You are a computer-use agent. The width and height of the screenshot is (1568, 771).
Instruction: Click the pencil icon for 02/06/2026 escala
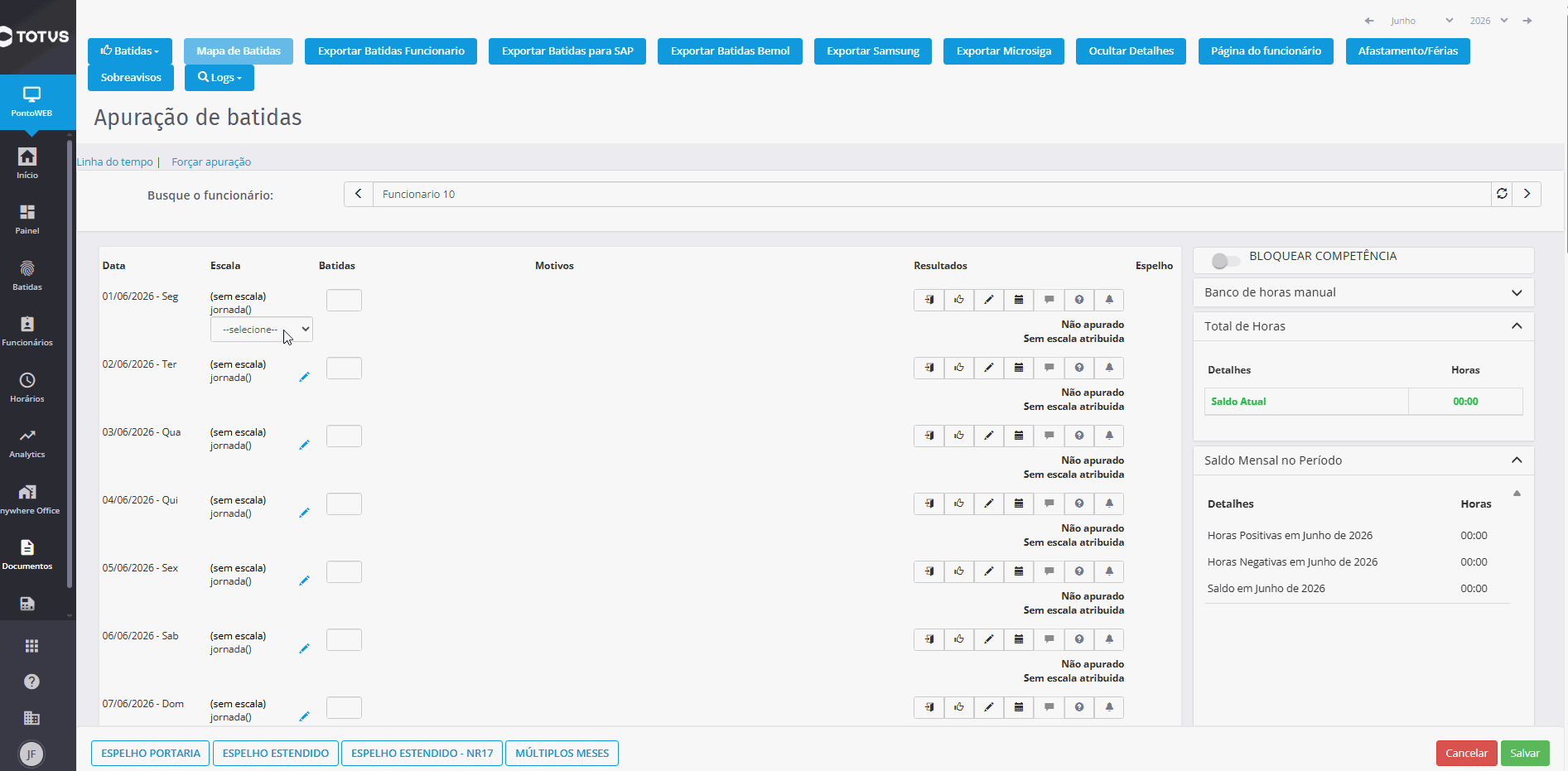[304, 377]
